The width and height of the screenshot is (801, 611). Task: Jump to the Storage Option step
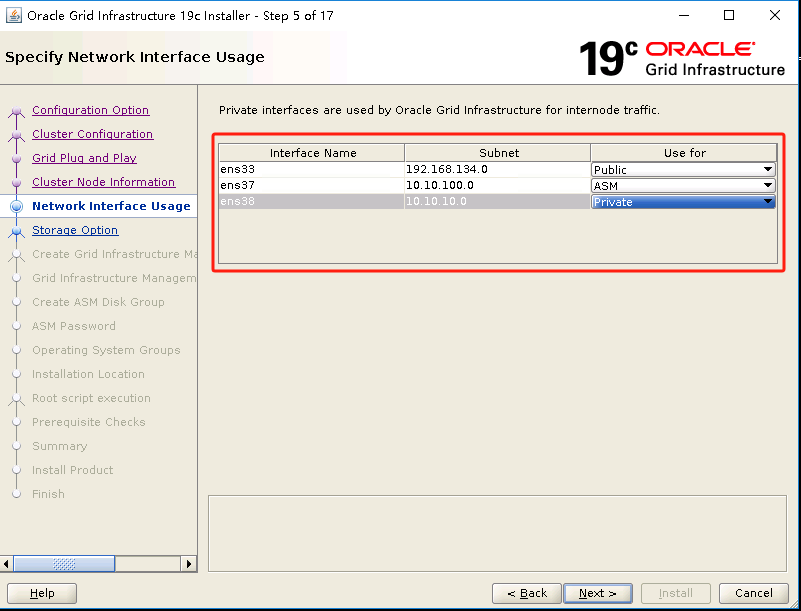tap(75, 230)
